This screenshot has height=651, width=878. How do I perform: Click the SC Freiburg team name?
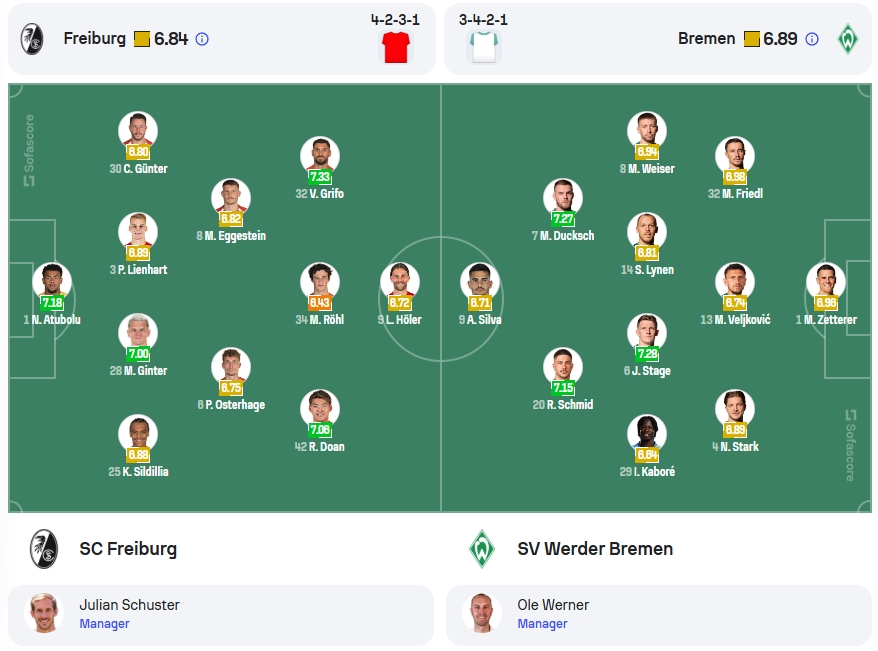click(x=128, y=549)
